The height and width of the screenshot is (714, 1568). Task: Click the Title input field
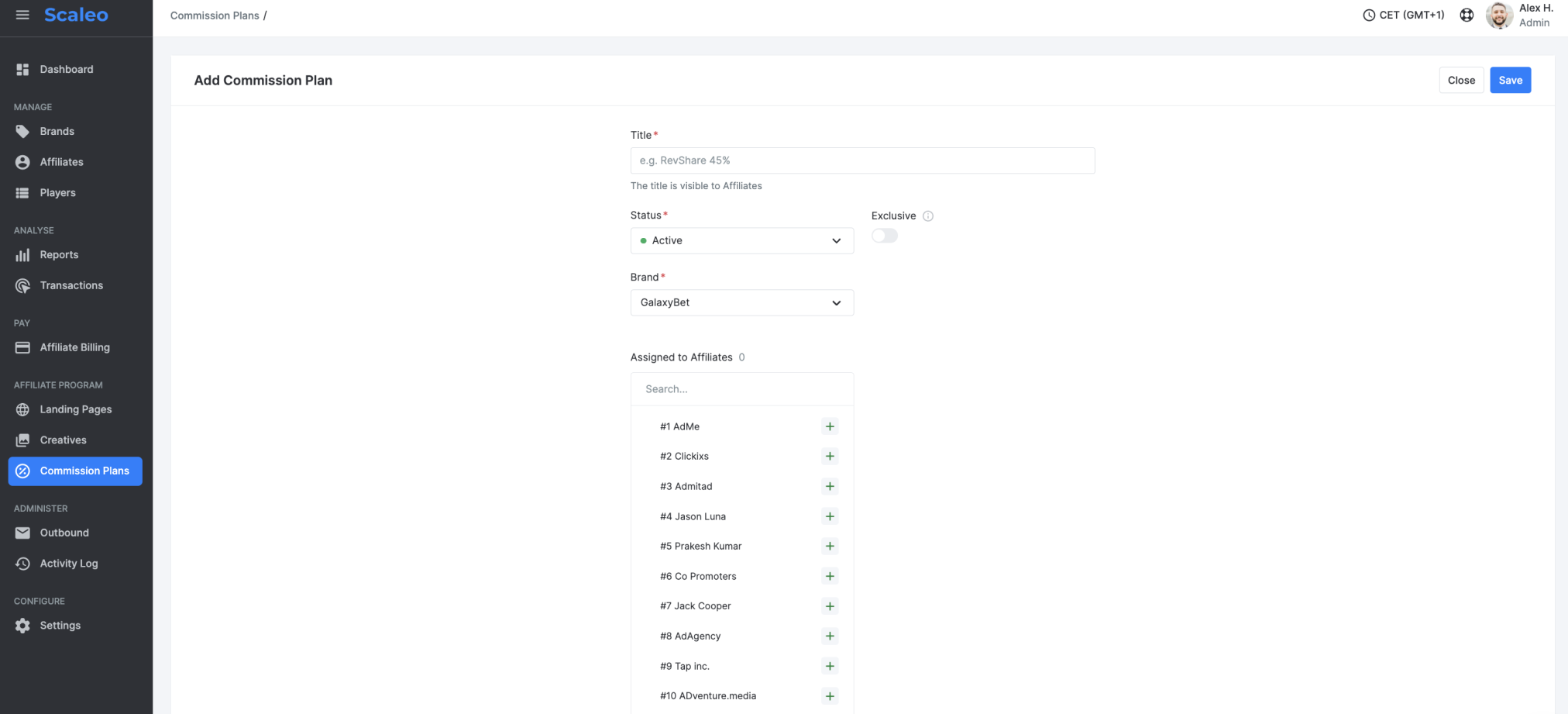pos(862,160)
